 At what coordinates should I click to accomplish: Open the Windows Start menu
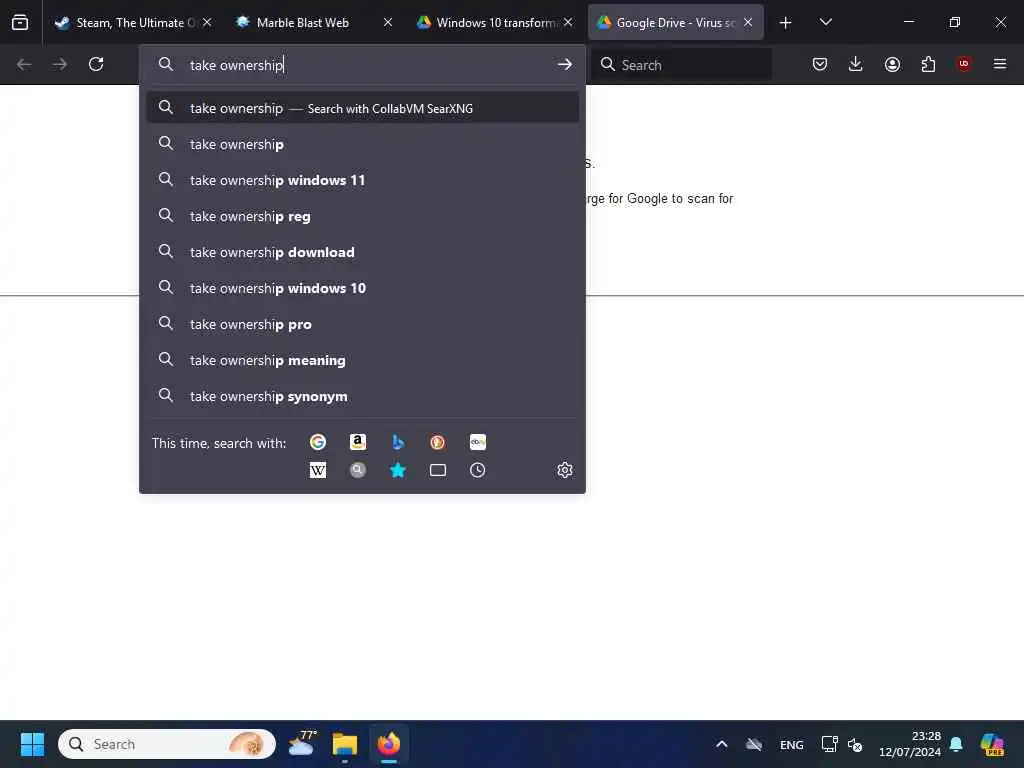[32, 744]
